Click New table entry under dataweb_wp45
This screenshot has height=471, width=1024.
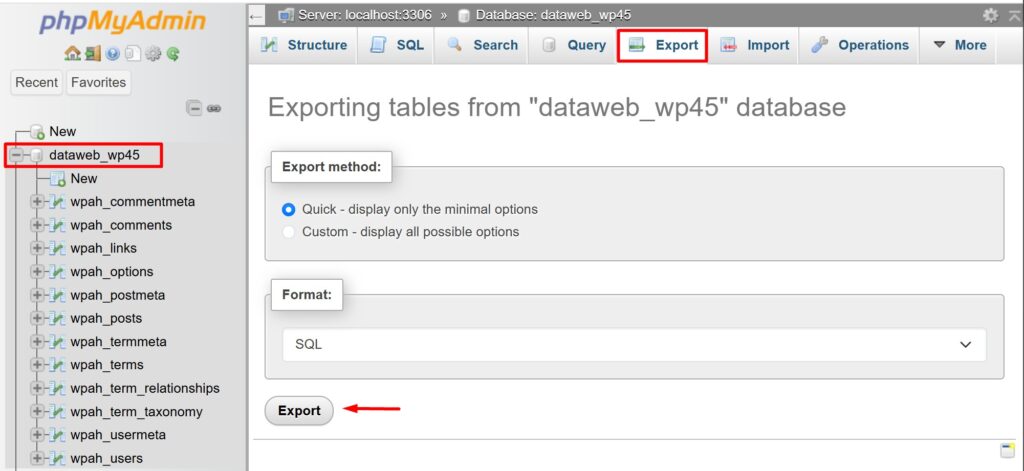84,179
